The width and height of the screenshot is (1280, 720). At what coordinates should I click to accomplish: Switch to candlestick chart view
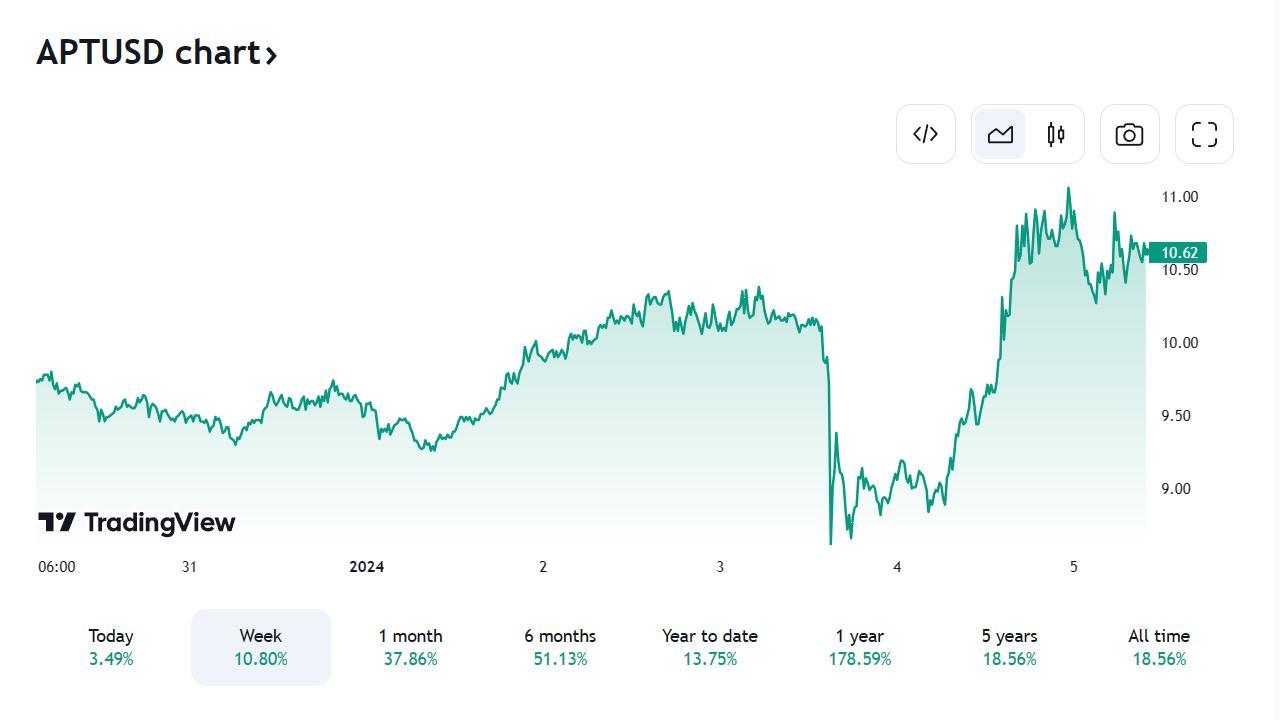(x=1056, y=134)
